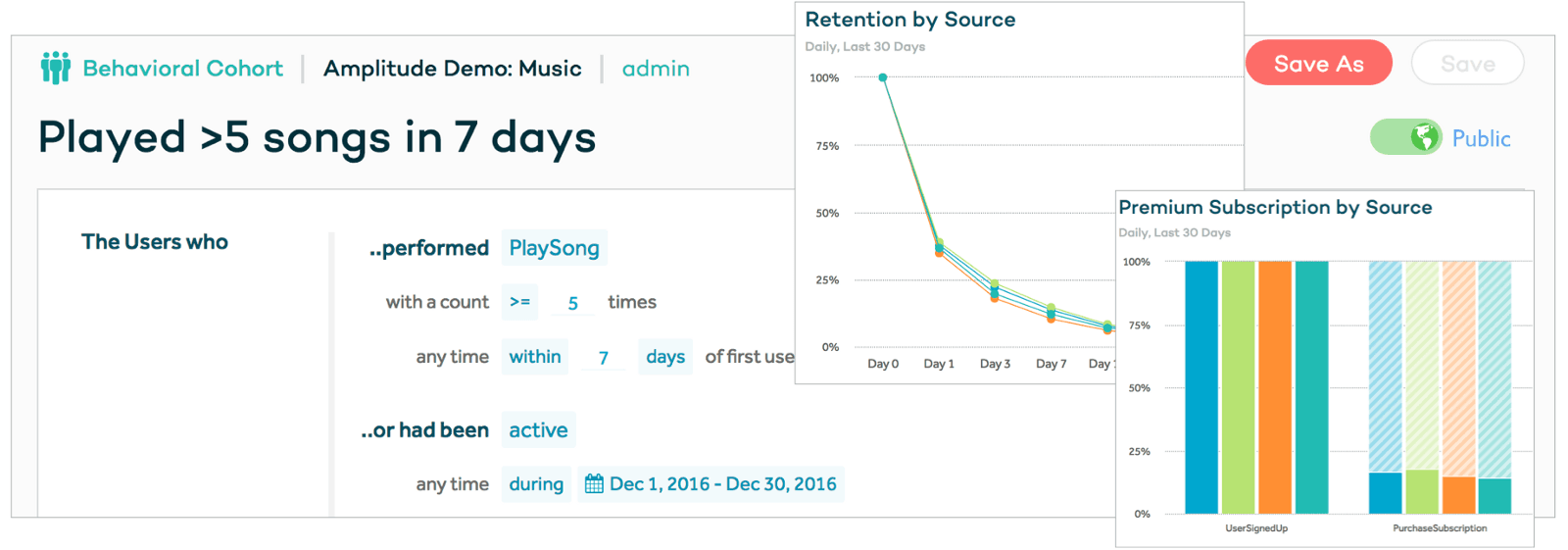
Task: Toggle the Public visibility switch
Action: [1406, 137]
